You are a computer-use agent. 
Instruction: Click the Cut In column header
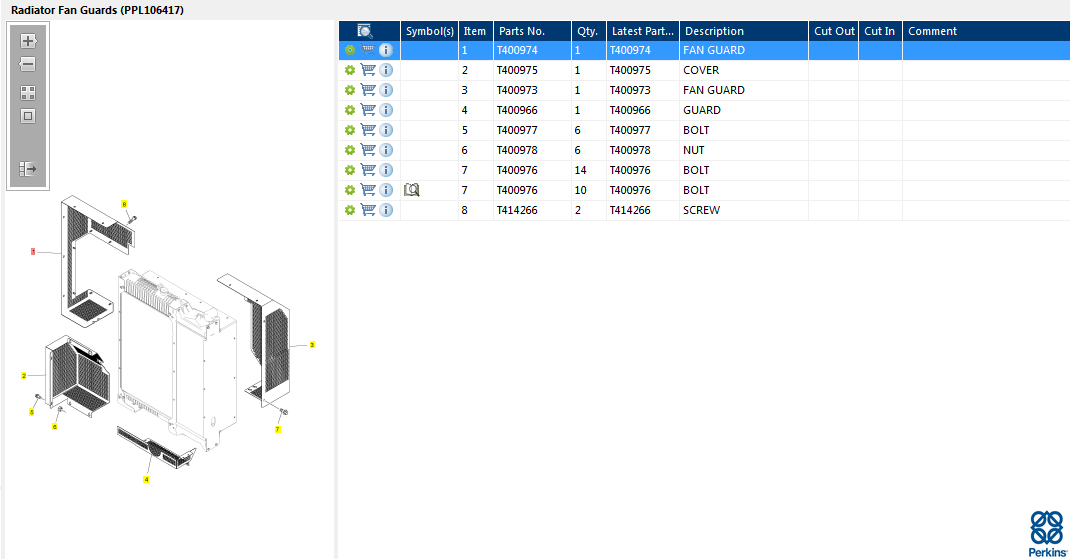tap(880, 31)
